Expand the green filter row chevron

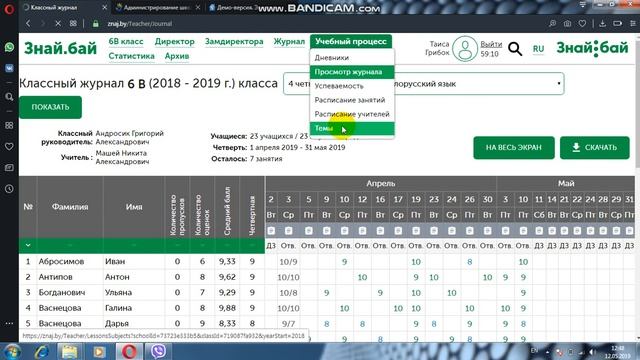click(x=28, y=245)
